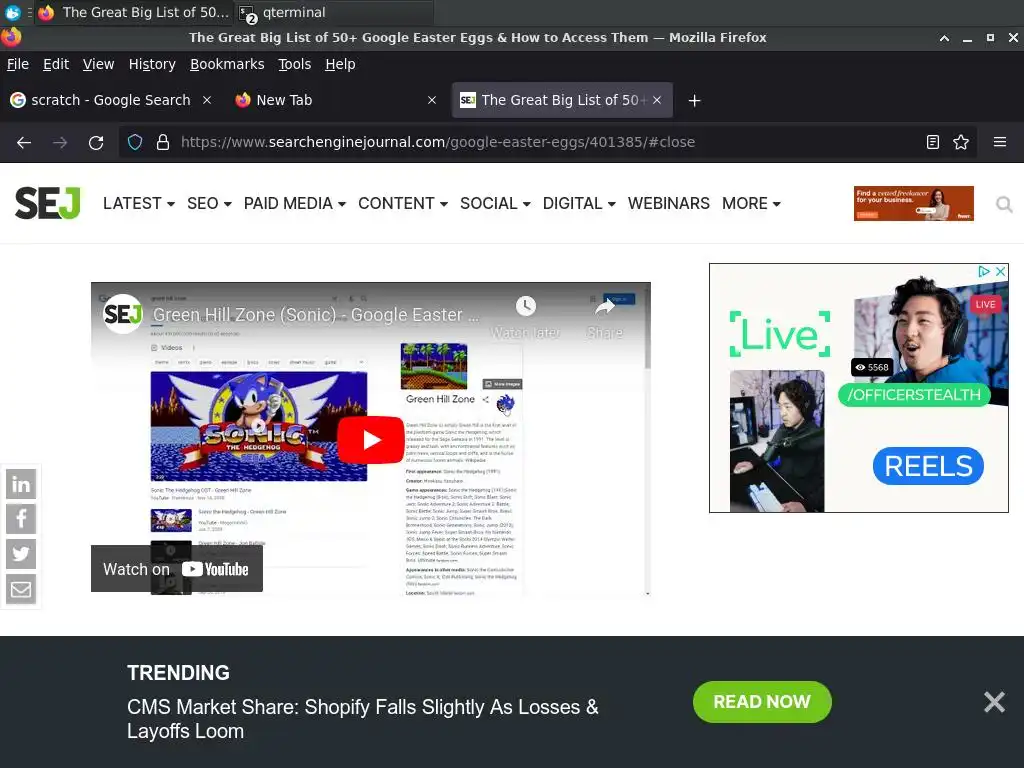Expand the SOCIAL dropdown menu

coord(495,204)
